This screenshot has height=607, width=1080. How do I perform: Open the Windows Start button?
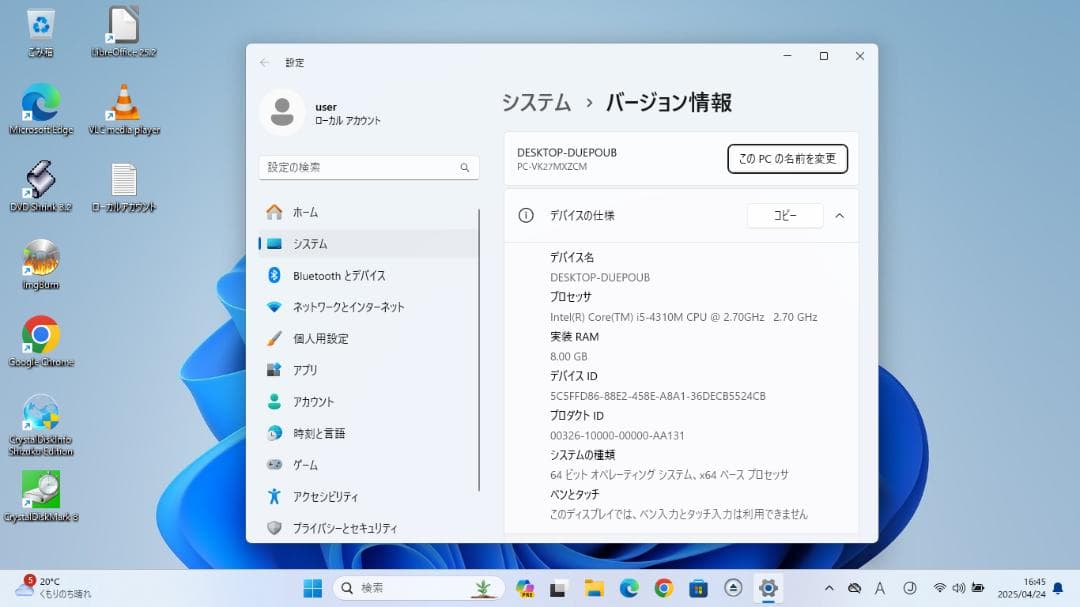pos(313,588)
